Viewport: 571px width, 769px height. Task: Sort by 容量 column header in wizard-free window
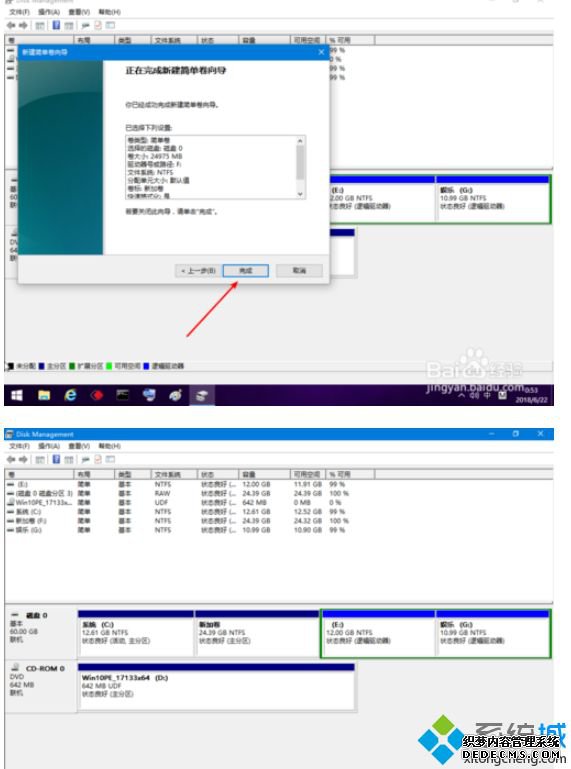point(264,474)
